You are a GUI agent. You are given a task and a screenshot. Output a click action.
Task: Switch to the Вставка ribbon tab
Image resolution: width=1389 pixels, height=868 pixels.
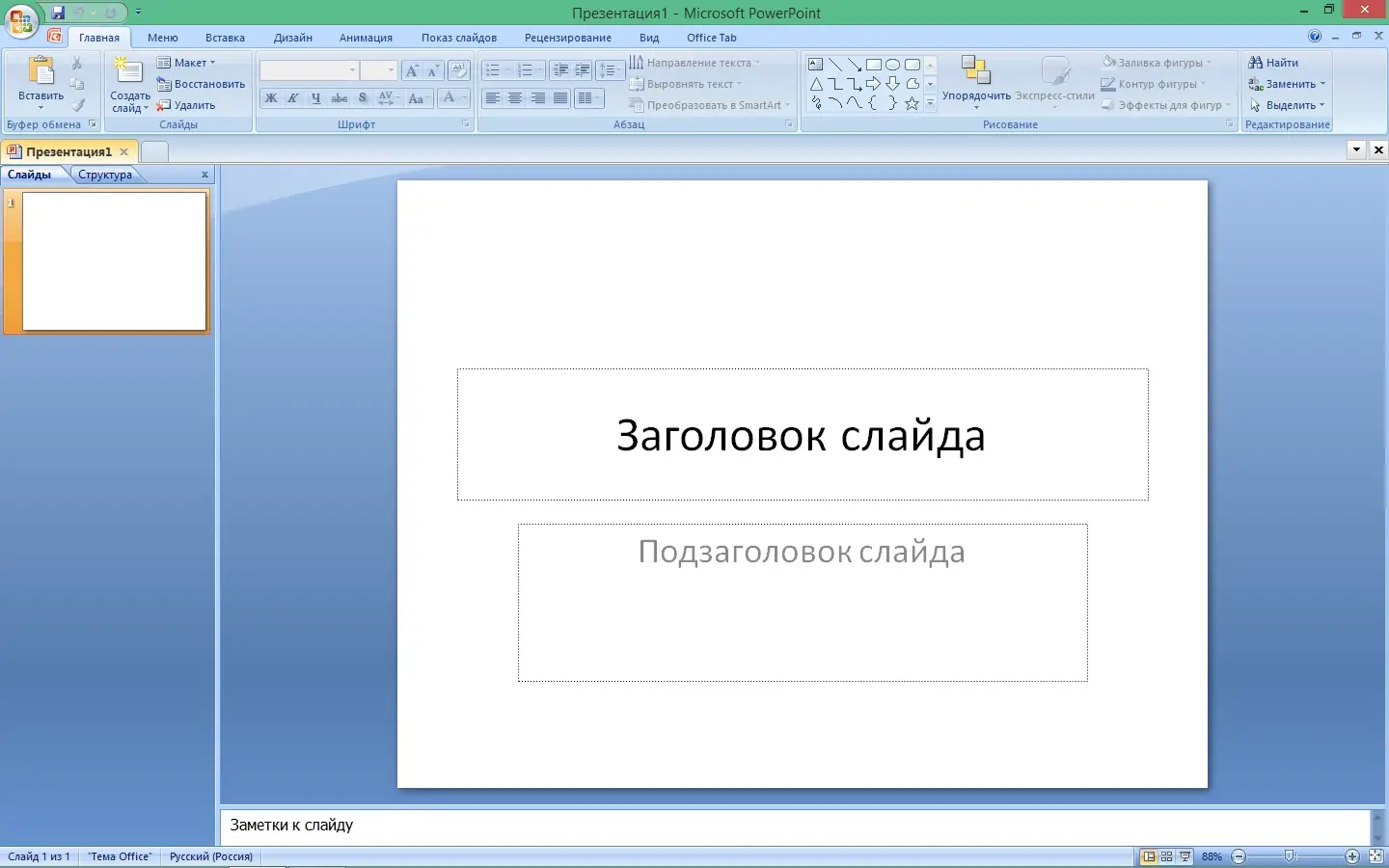tap(225, 38)
